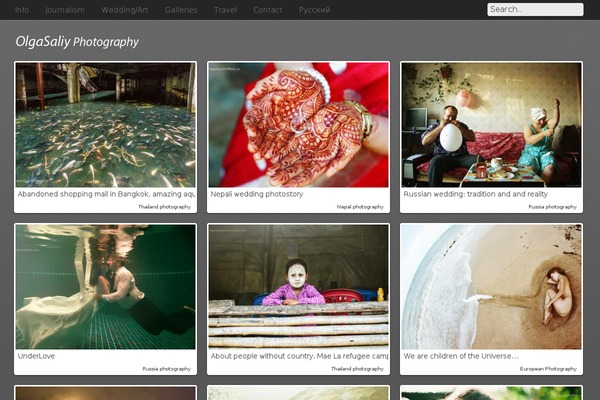Open Thailand photography tag under Bangkok mall
This screenshot has height=400, width=600.
164,207
